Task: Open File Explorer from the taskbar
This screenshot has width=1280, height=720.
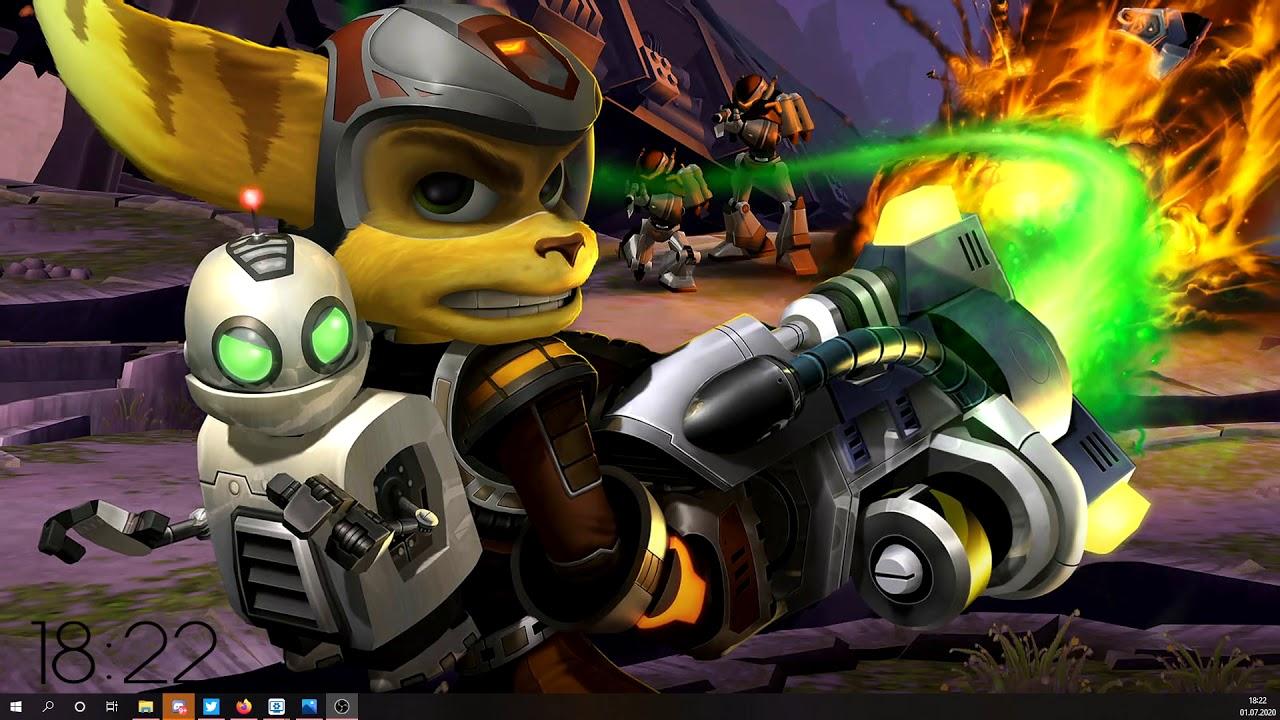Action: pos(146,707)
